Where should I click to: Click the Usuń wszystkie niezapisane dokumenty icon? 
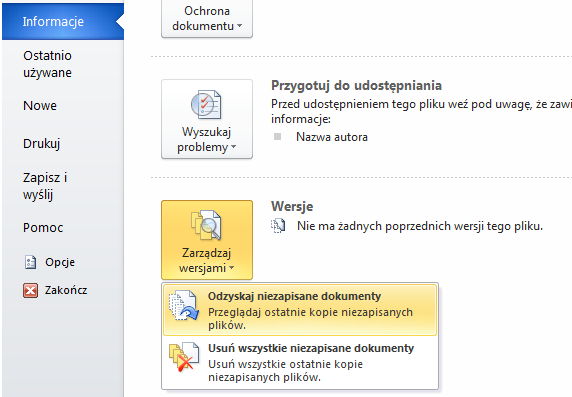coord(184,357)
